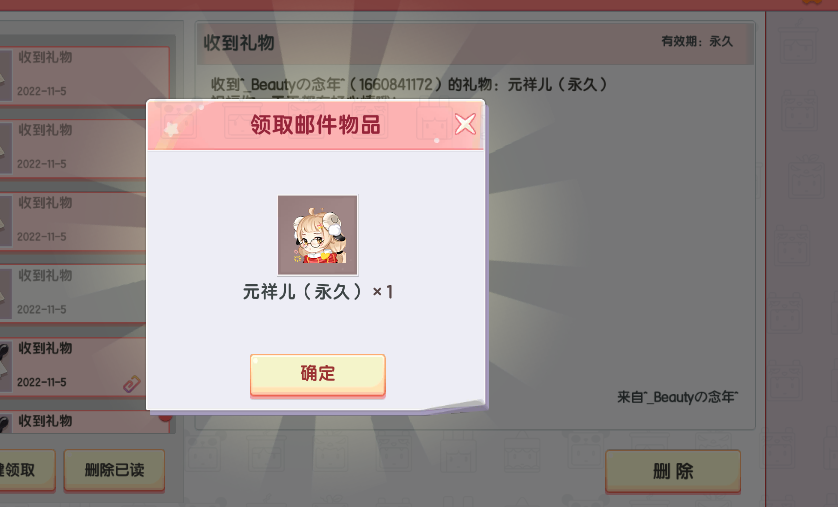The height and width of the screenshot is (507, 838).
Task: Click the 一键领取 claim-all button
Action: point(27,470)
